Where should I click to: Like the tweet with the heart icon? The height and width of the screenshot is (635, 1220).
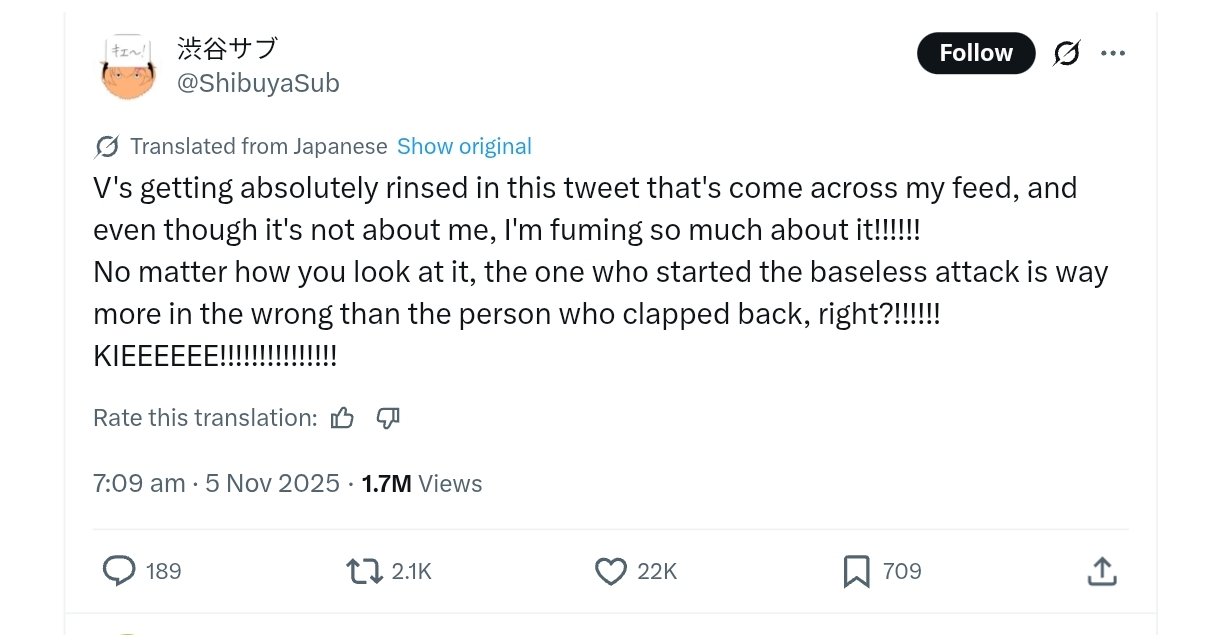coord(610,571)
